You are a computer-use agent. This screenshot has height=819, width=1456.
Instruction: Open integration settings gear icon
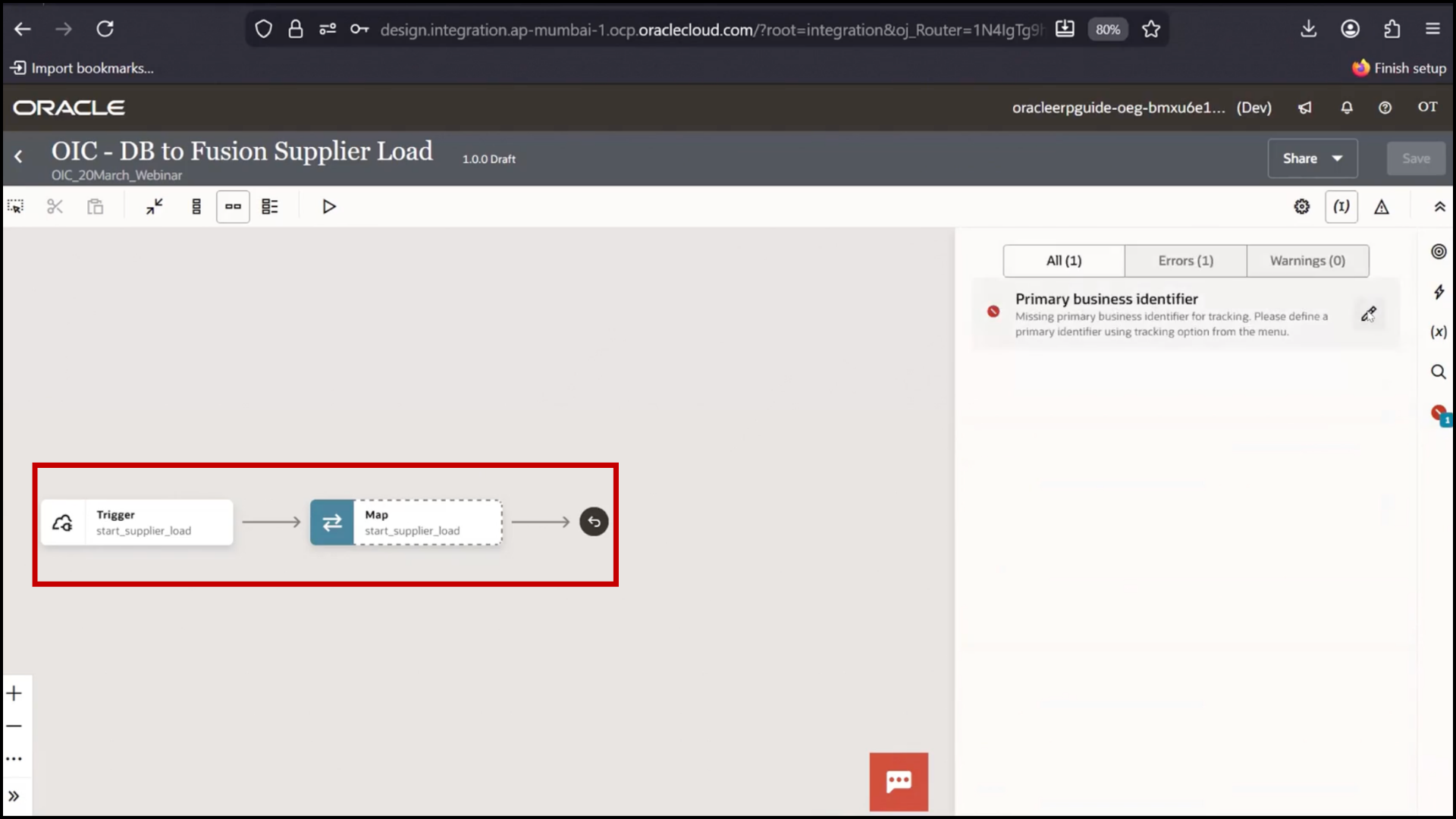coord(1302,206)
